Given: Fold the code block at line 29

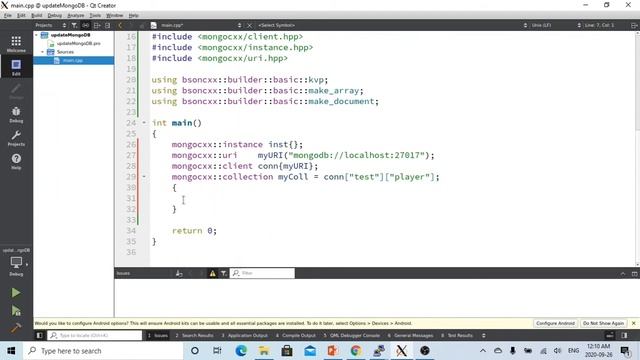Looking at the screenshot, I should [x=144, y=177].
